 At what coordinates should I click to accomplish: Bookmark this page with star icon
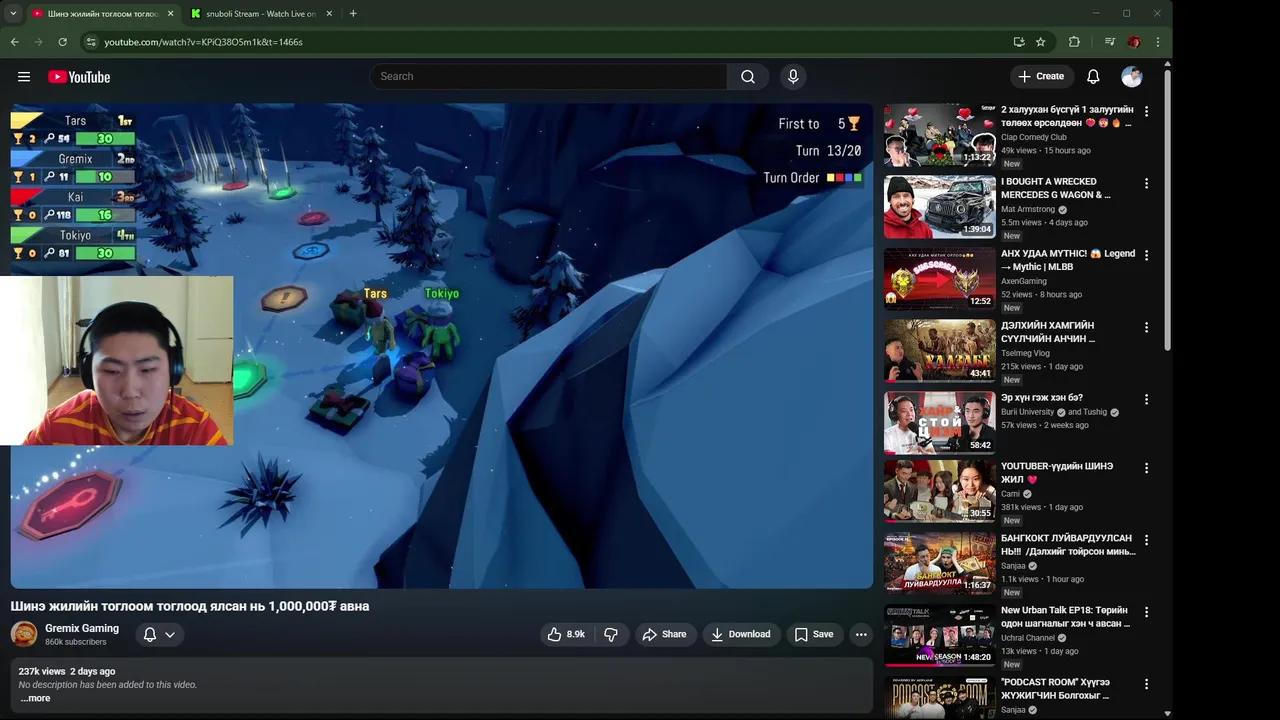[x=1041, y=42]
